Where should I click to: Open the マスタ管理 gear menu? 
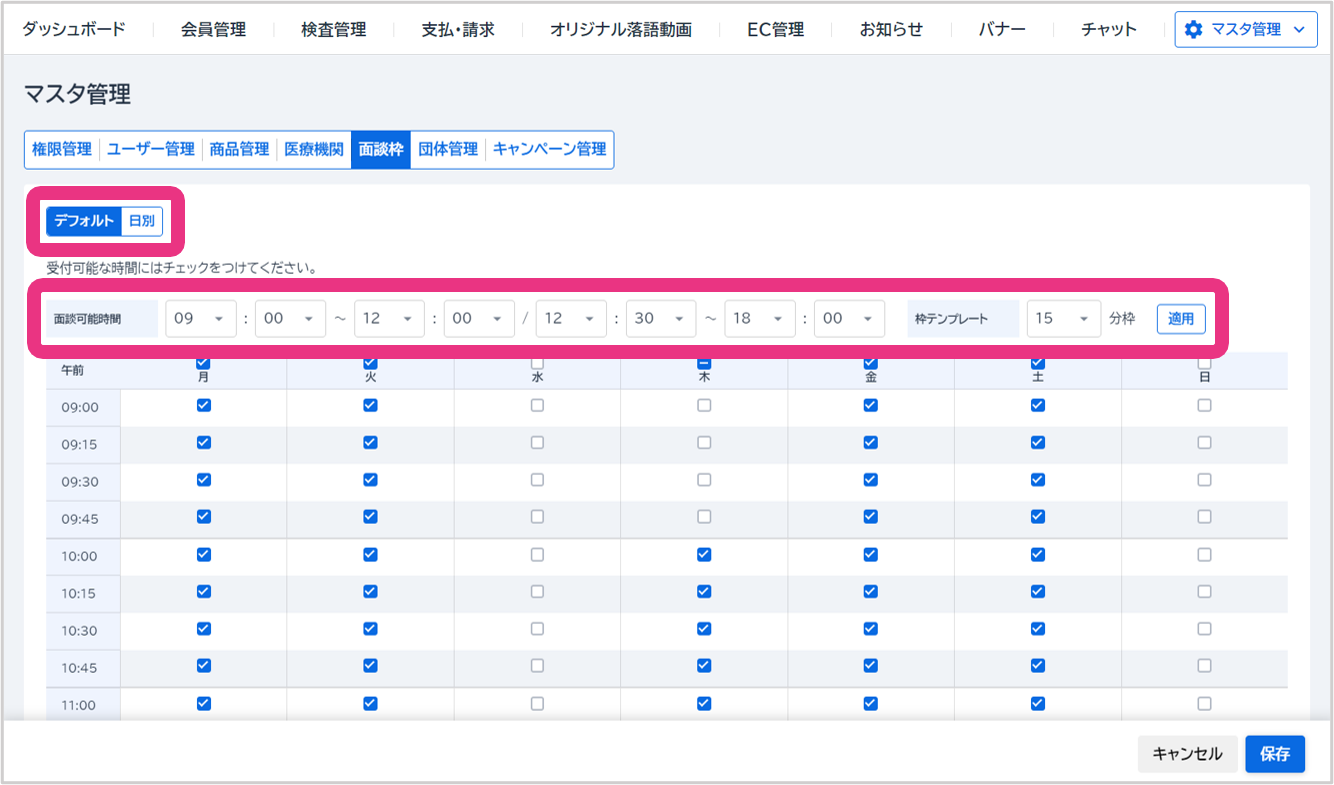coord(1245,30)
